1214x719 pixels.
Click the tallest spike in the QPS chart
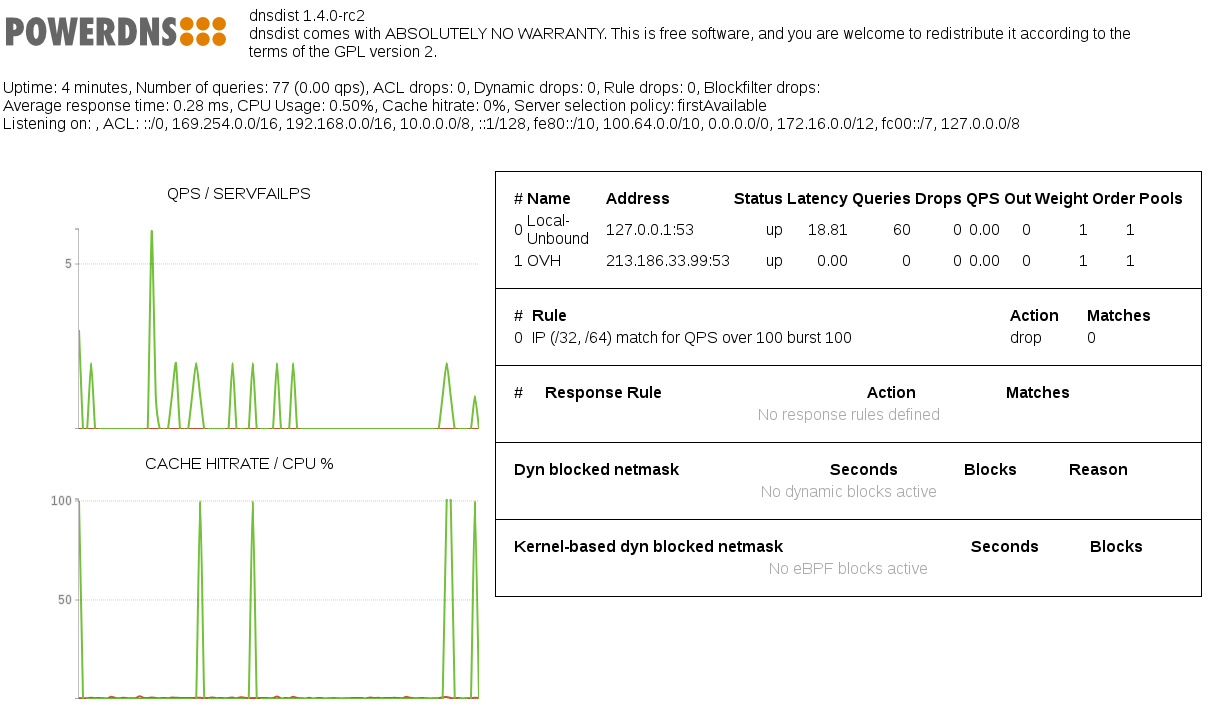click(151, 234)
